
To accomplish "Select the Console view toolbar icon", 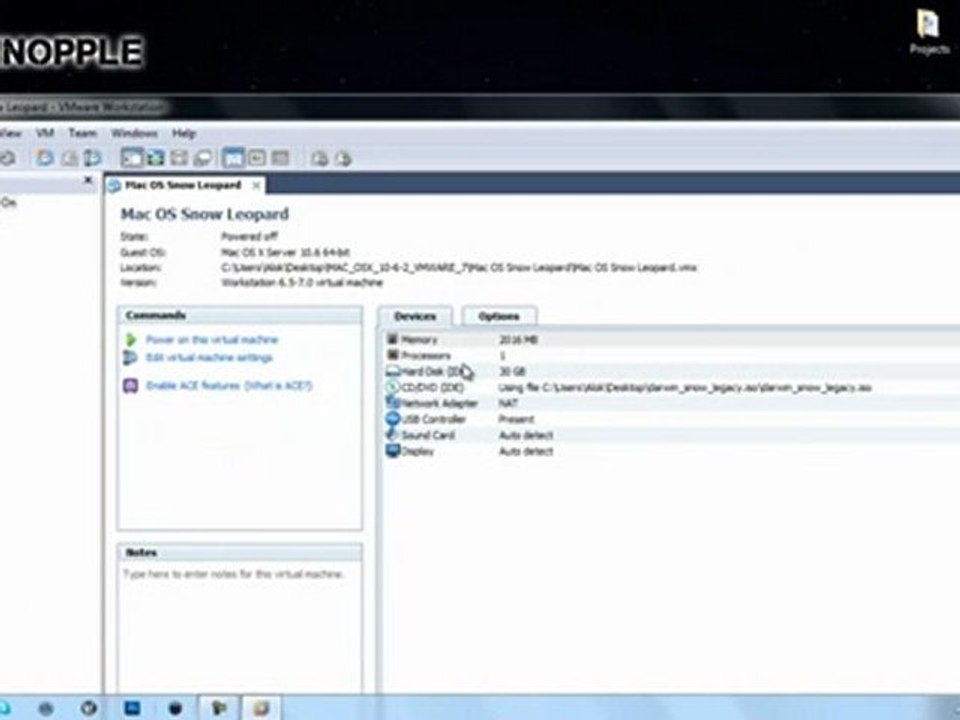I will coord(280,159).
